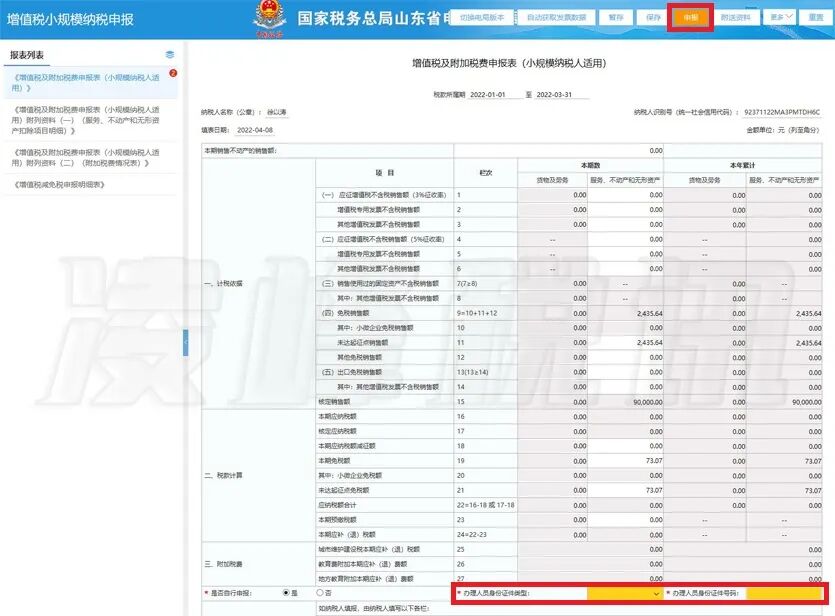Screen dimensions: 835x616
Task: Click the 本期数 column header
Action: click(x=591, y=166)
